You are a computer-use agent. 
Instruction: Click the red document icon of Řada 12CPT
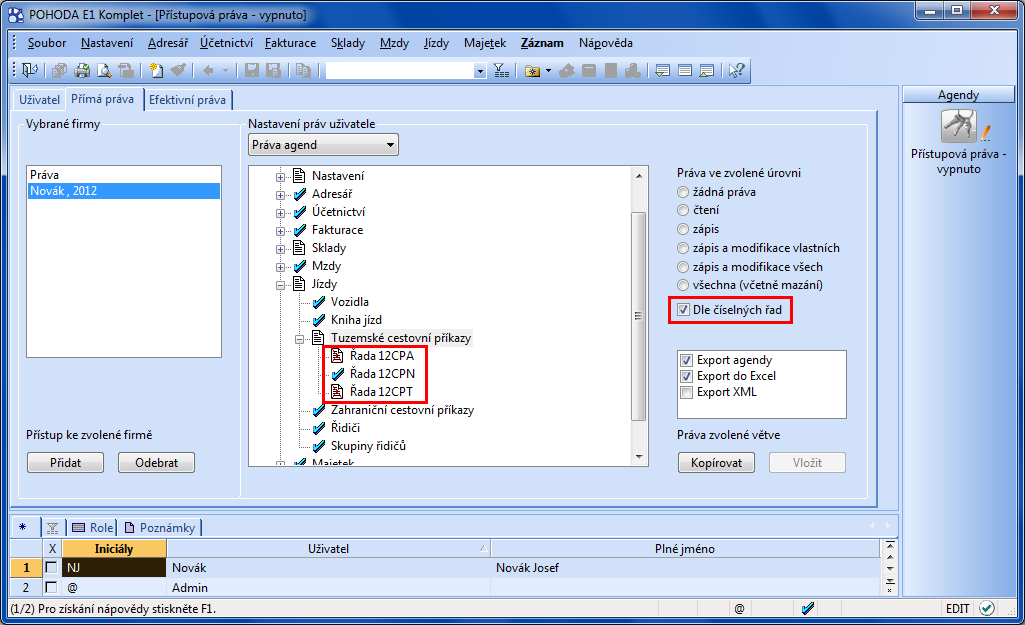[337, 392]
